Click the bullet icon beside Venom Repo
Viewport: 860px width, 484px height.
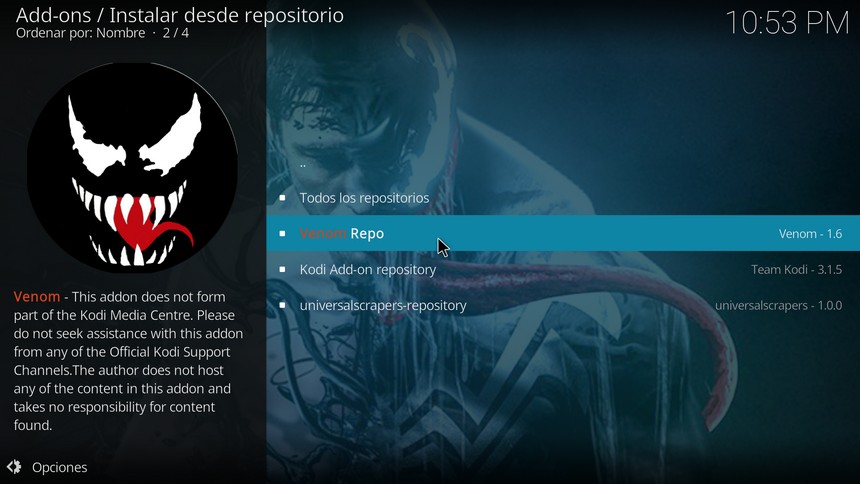tap(282, 233)
